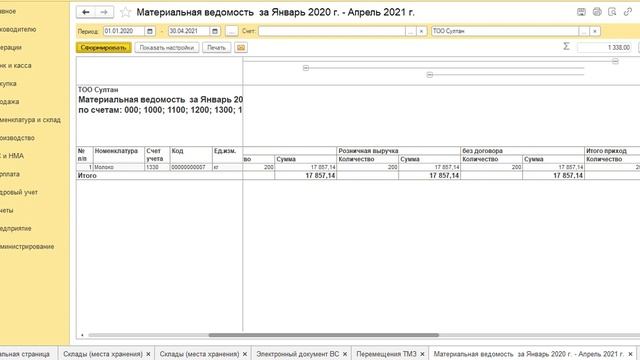640x360 pixels.
Task: Copy link to report using the chain icon
Action: (x=627, y=12)
